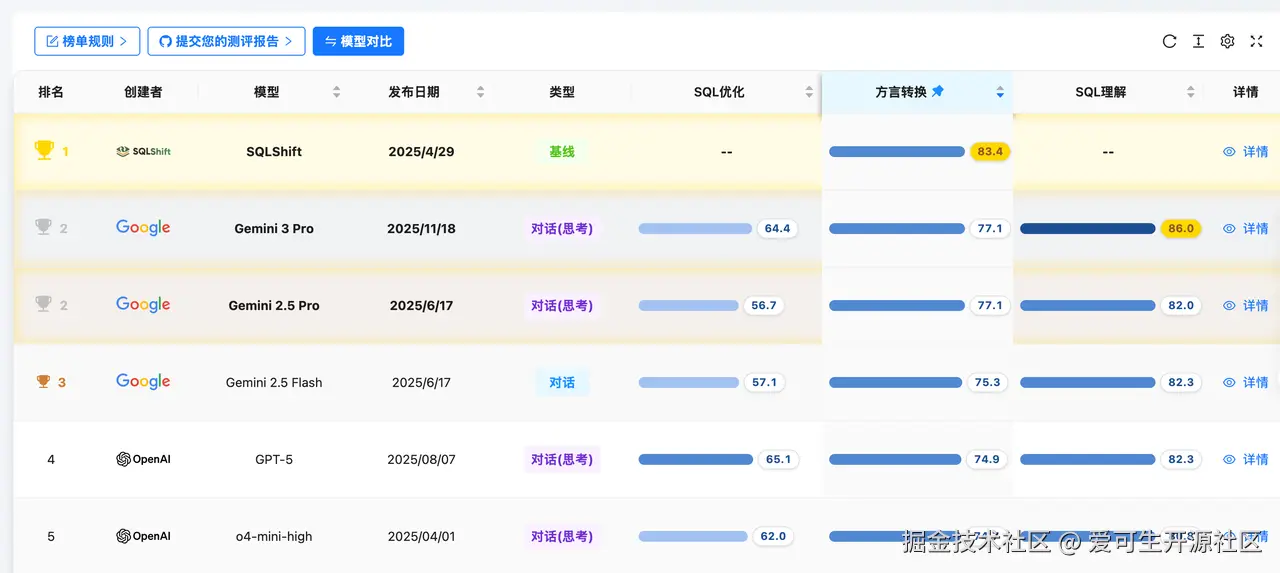The image size is (1280, 573).
Task: Select the SQL理解 column header
Action: point(1100,92)
